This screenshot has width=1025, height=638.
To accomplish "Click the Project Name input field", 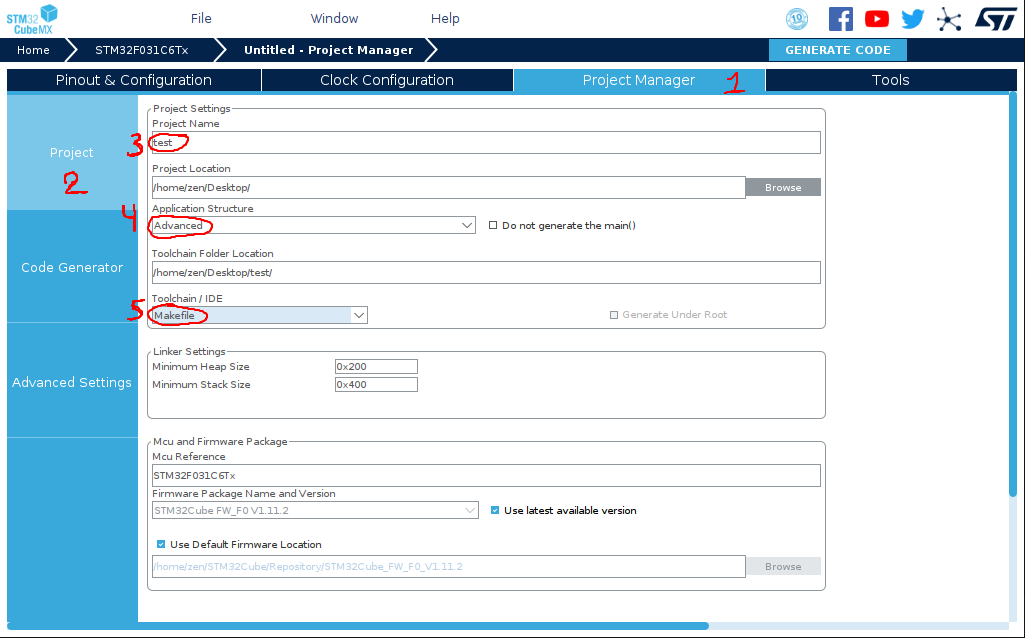I will pyautogui.click(x=486, y=143).
